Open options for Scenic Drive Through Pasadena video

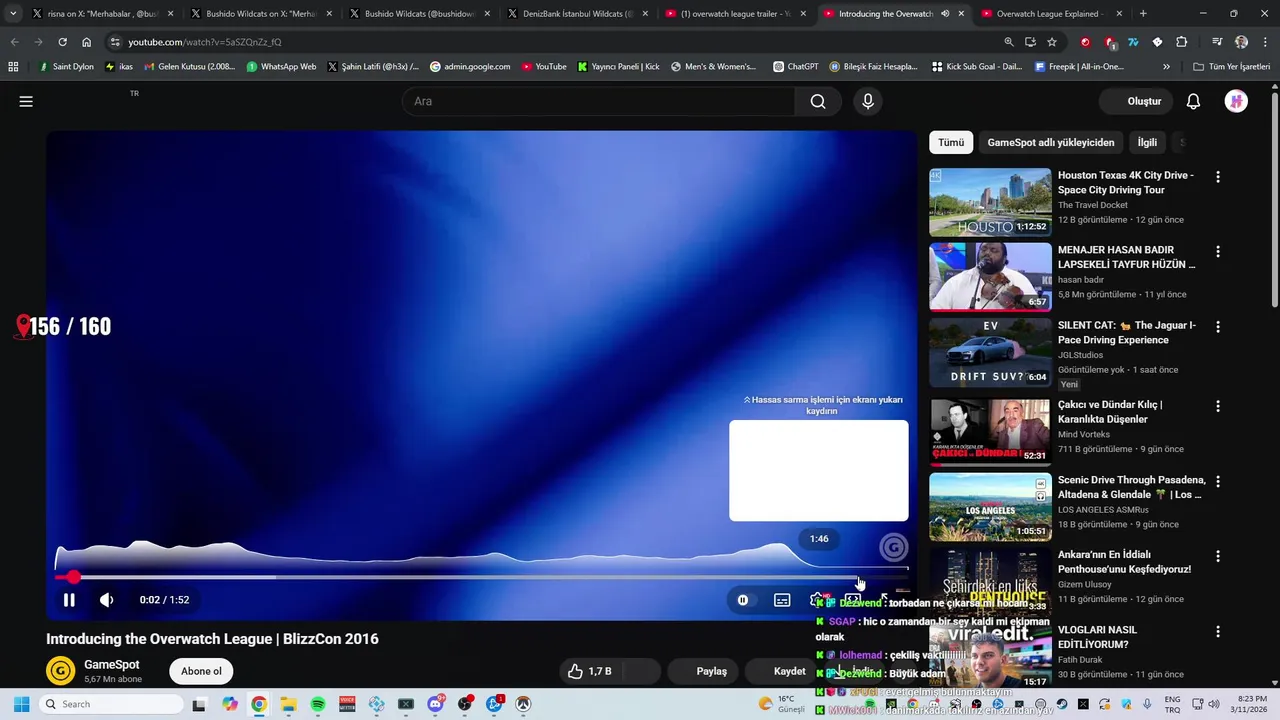1217,482
